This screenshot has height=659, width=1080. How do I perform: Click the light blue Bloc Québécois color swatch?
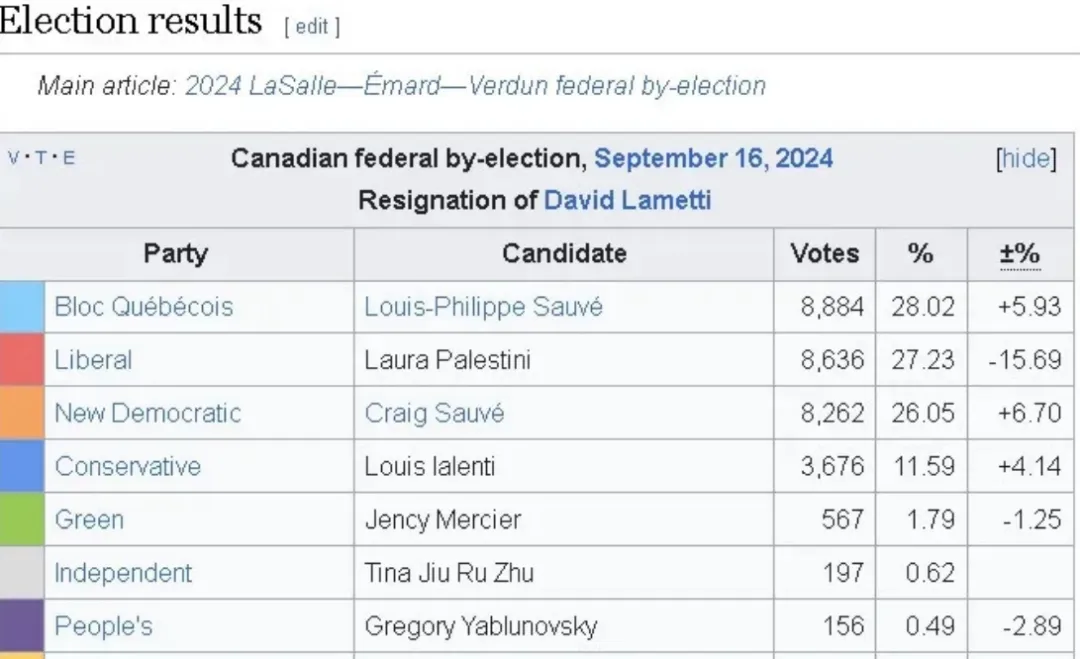[22, 307]
